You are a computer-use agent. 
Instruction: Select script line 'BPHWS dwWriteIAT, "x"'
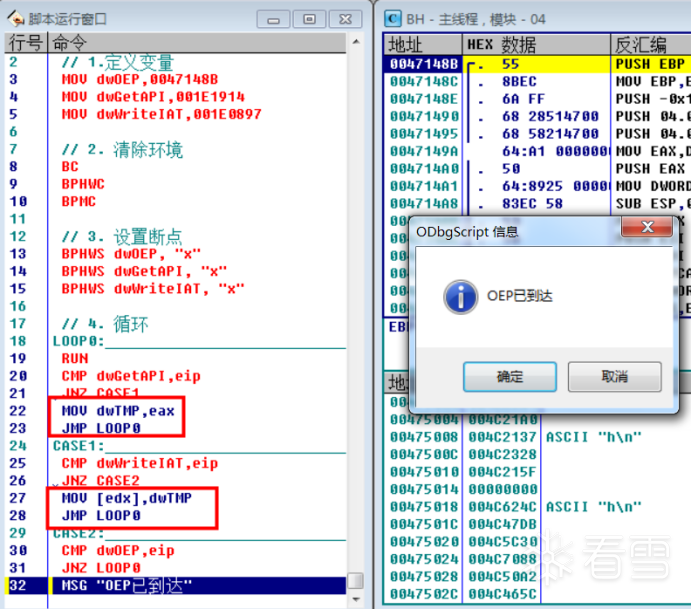click(153, 289)
